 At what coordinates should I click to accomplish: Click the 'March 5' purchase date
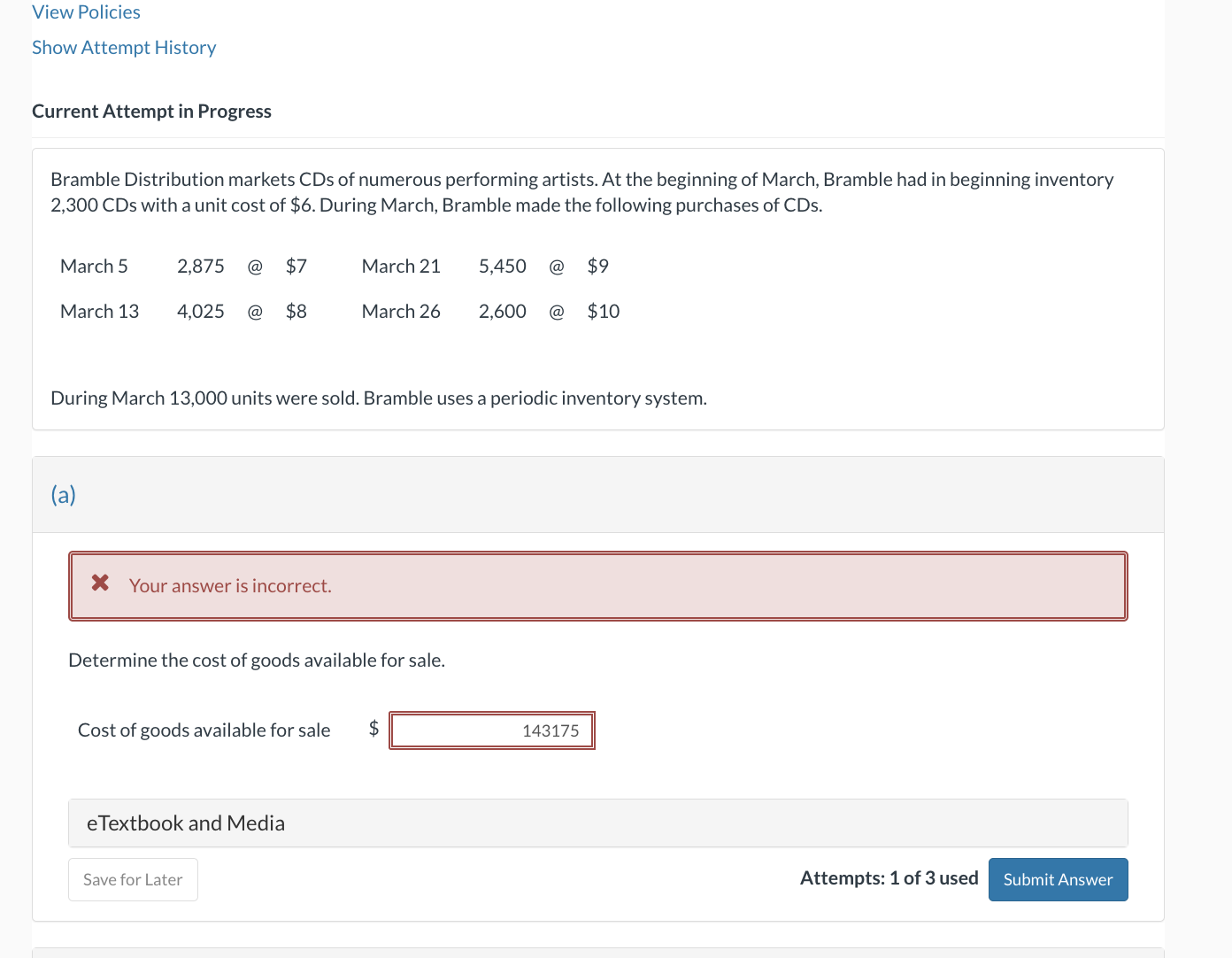click(x=94, y=267)
